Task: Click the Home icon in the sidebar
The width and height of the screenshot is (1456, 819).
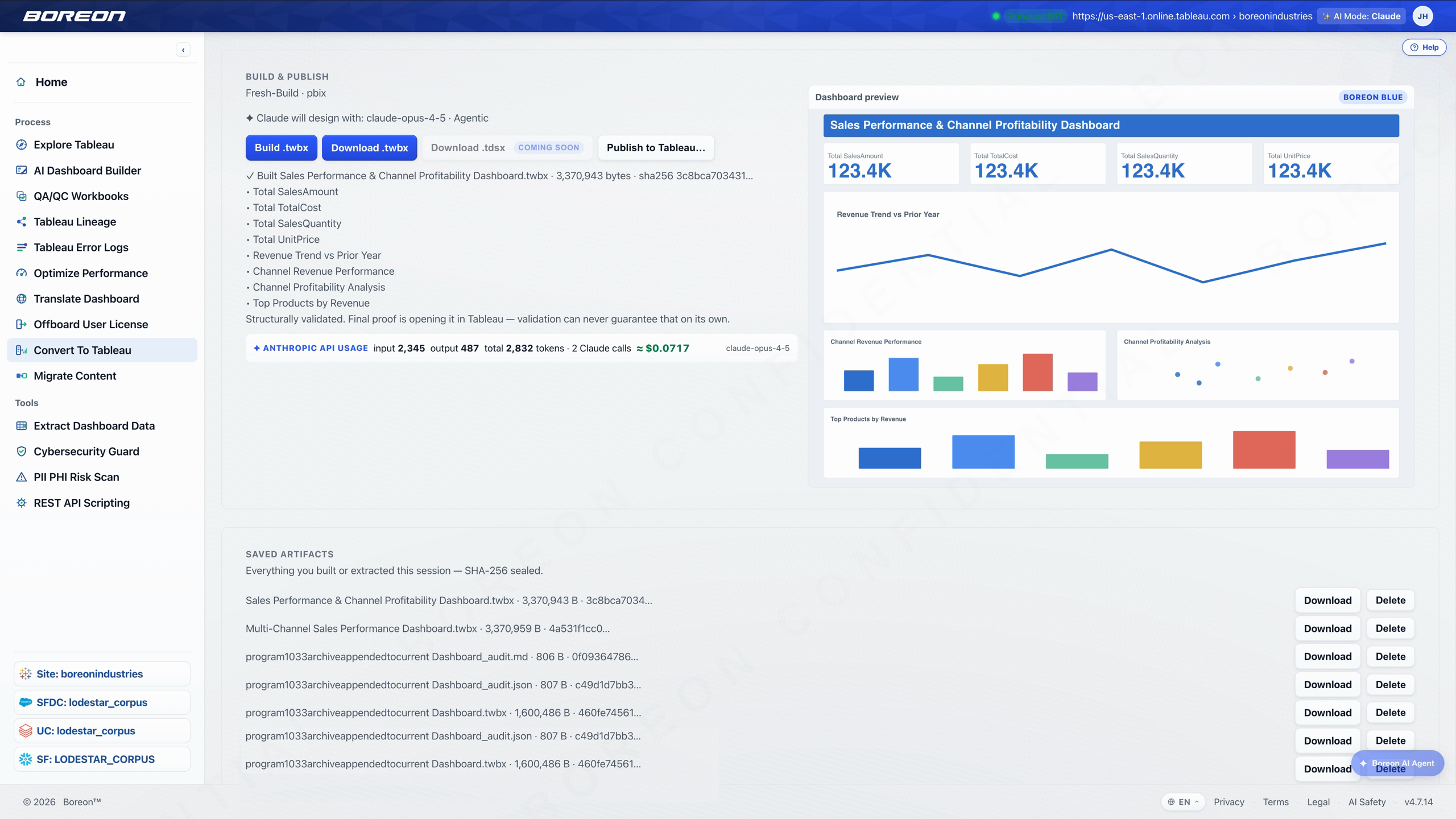Action: coord(21,82)
